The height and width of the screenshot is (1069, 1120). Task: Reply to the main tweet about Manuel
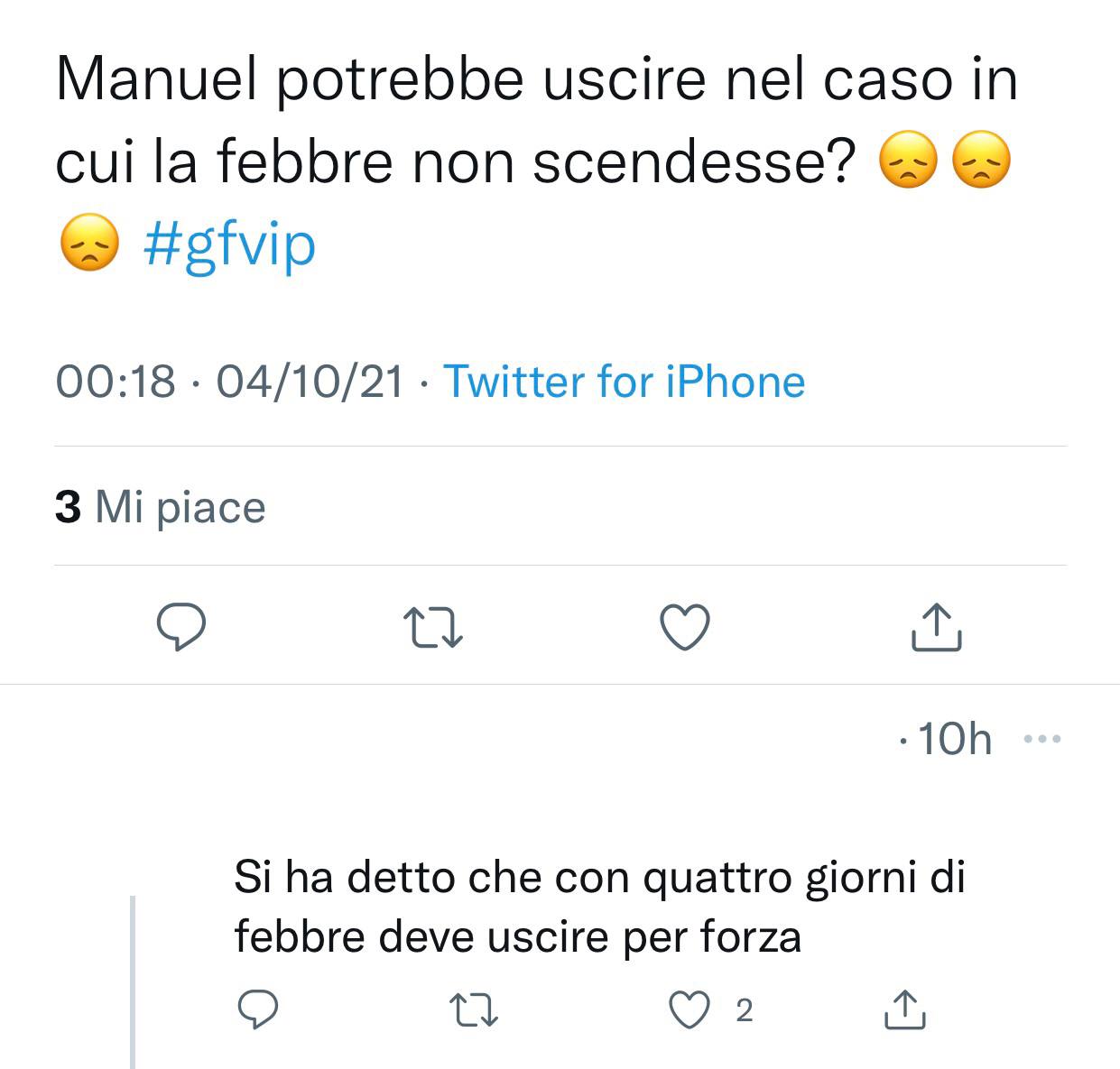pyautogui.click(x=181, y=627)
